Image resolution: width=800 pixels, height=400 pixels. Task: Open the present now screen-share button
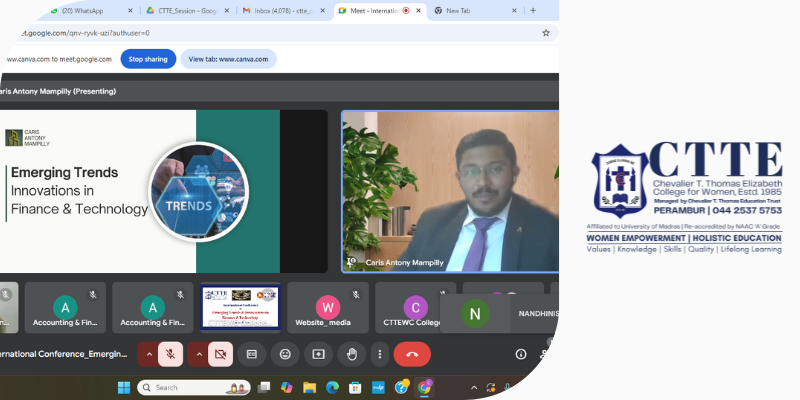point(318,354)
